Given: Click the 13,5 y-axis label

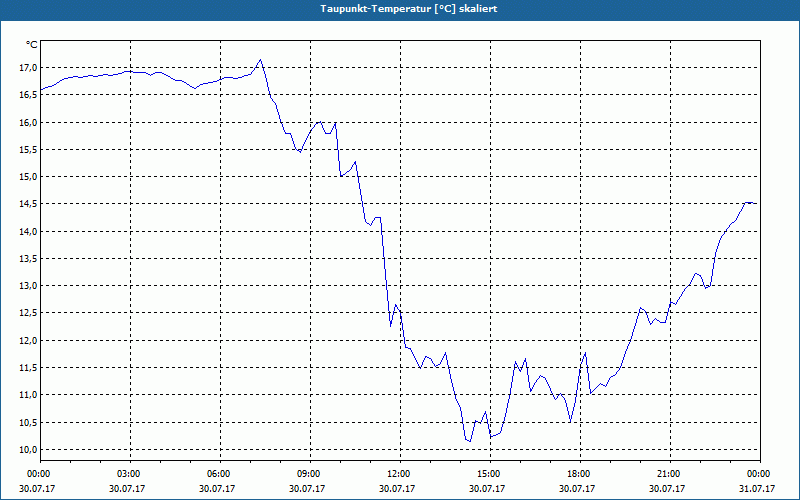Looking at the screenshot, I should tap(29, 258).
